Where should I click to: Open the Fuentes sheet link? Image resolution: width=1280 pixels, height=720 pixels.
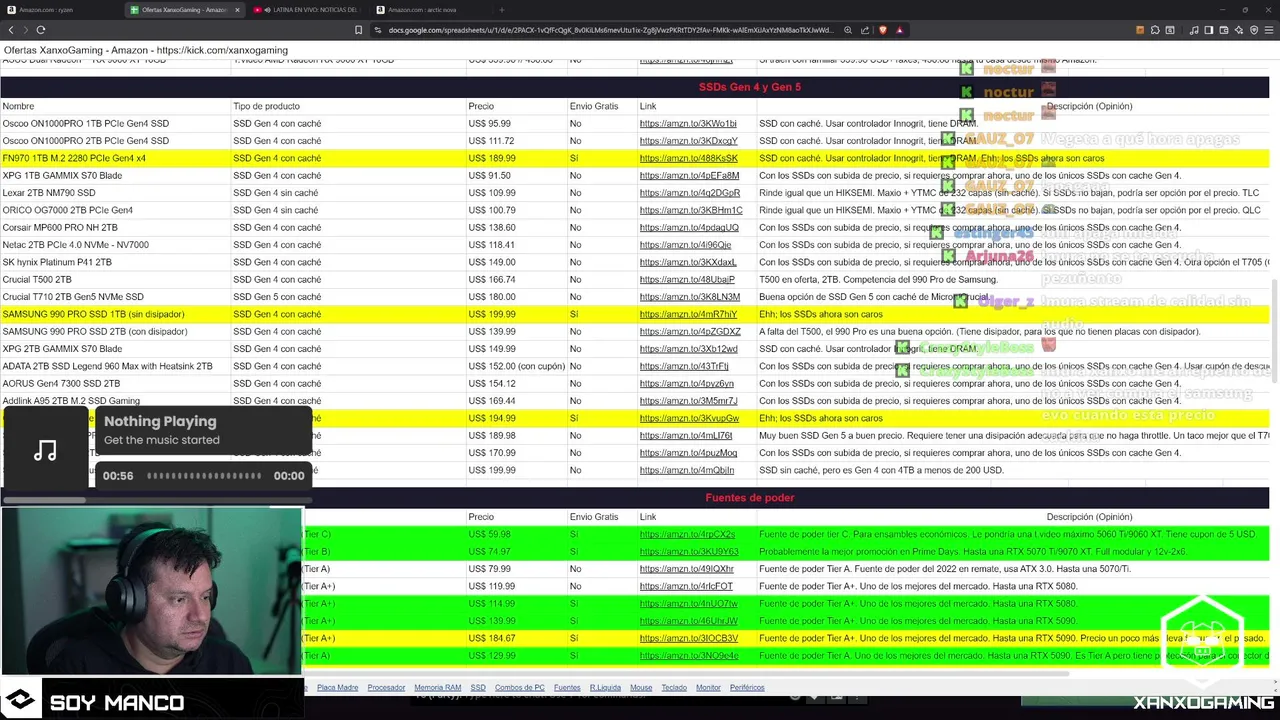point(567,688)
